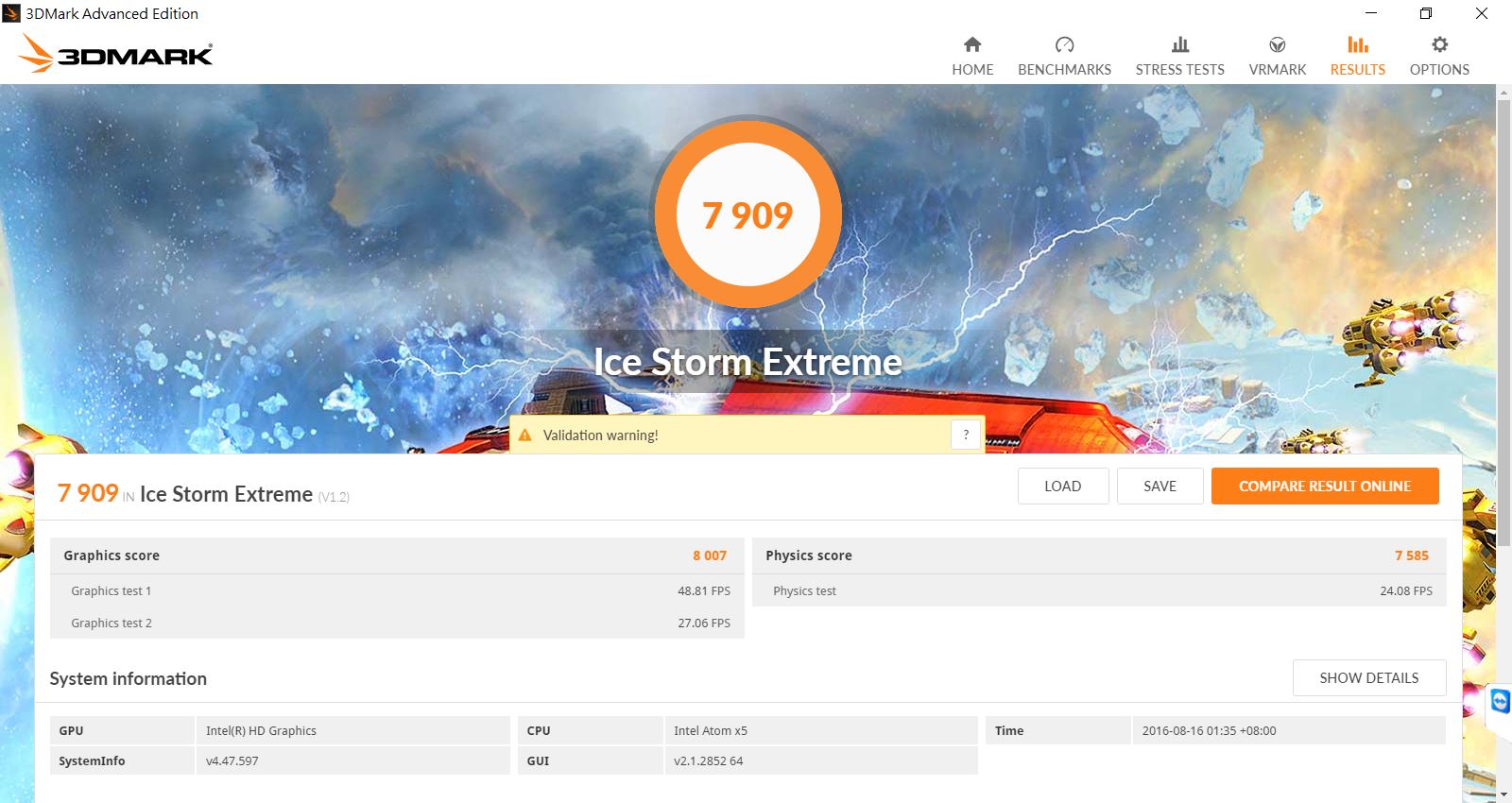Click the scrollbar down arrow
Screen dimensions: 1512x803
click(x=1503, y=794)
